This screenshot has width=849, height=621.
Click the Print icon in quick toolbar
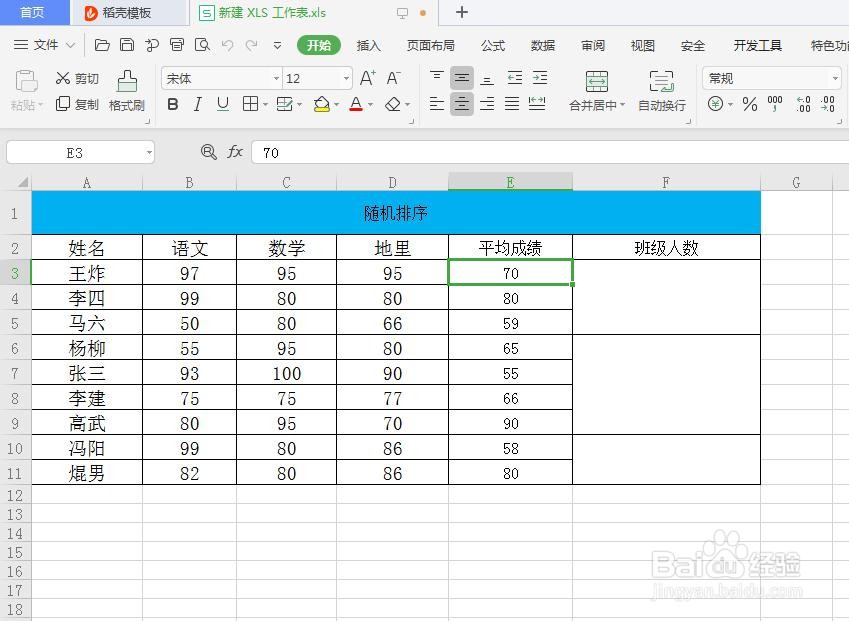pyautogui.click(x=177, y=45)
